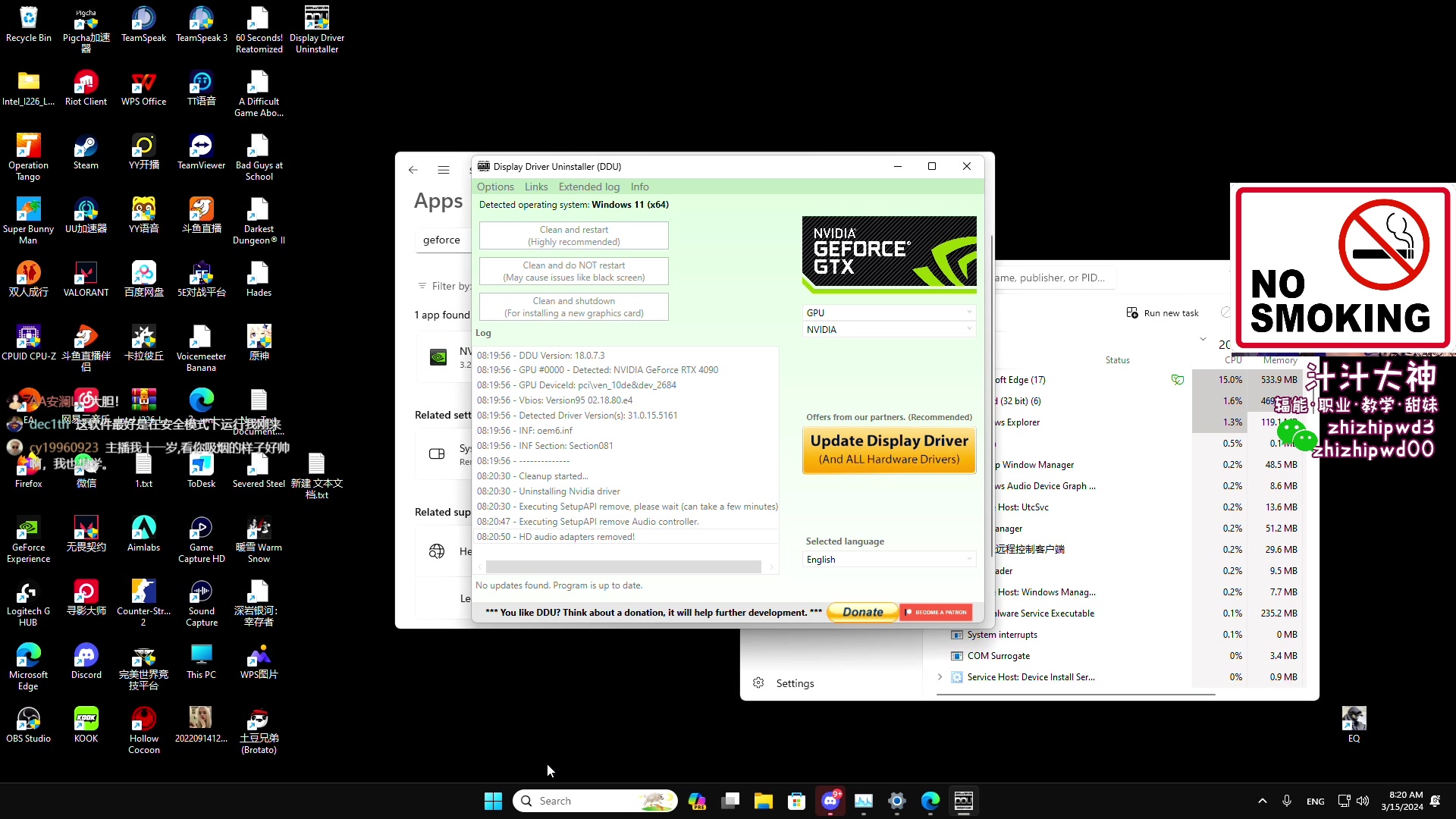
Task: Open Steam desktop icon
Action: (x=86, y=152)
